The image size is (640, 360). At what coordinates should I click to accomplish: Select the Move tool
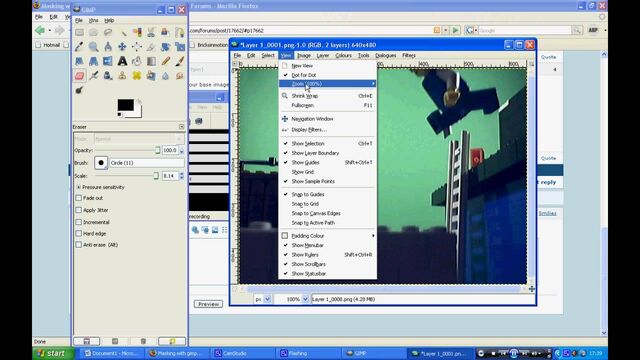[122, 47]
